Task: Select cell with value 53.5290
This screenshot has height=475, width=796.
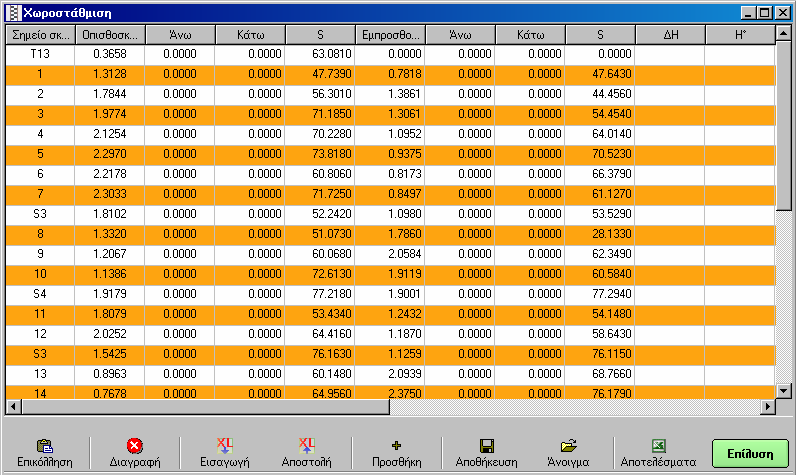Action: point(601,214)
